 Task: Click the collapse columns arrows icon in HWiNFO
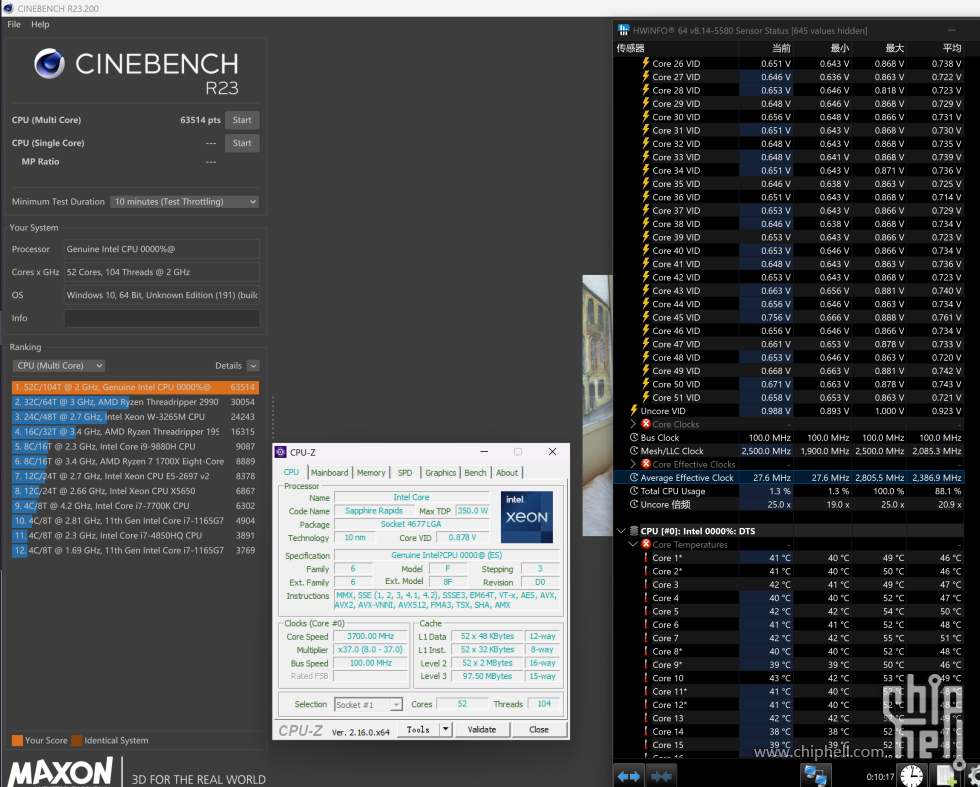click(x=661, y=776)
